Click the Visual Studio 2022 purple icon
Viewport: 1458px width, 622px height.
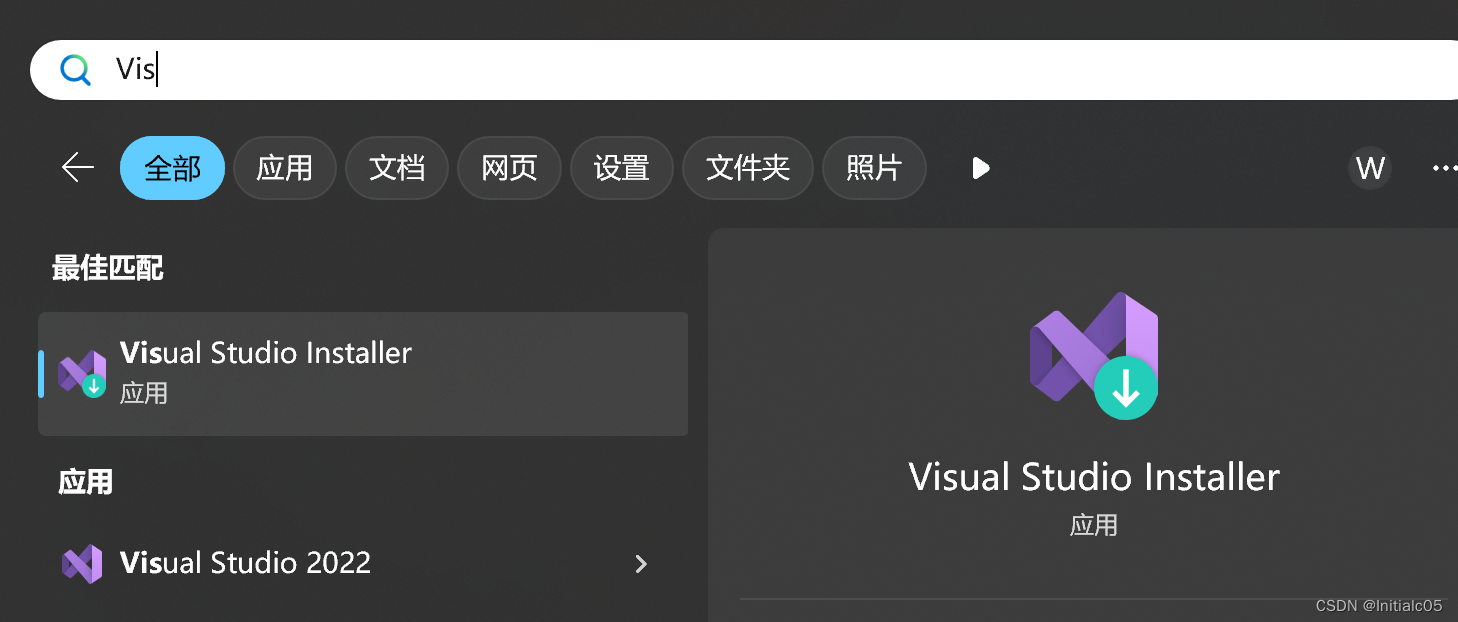(x=82, y=564)
